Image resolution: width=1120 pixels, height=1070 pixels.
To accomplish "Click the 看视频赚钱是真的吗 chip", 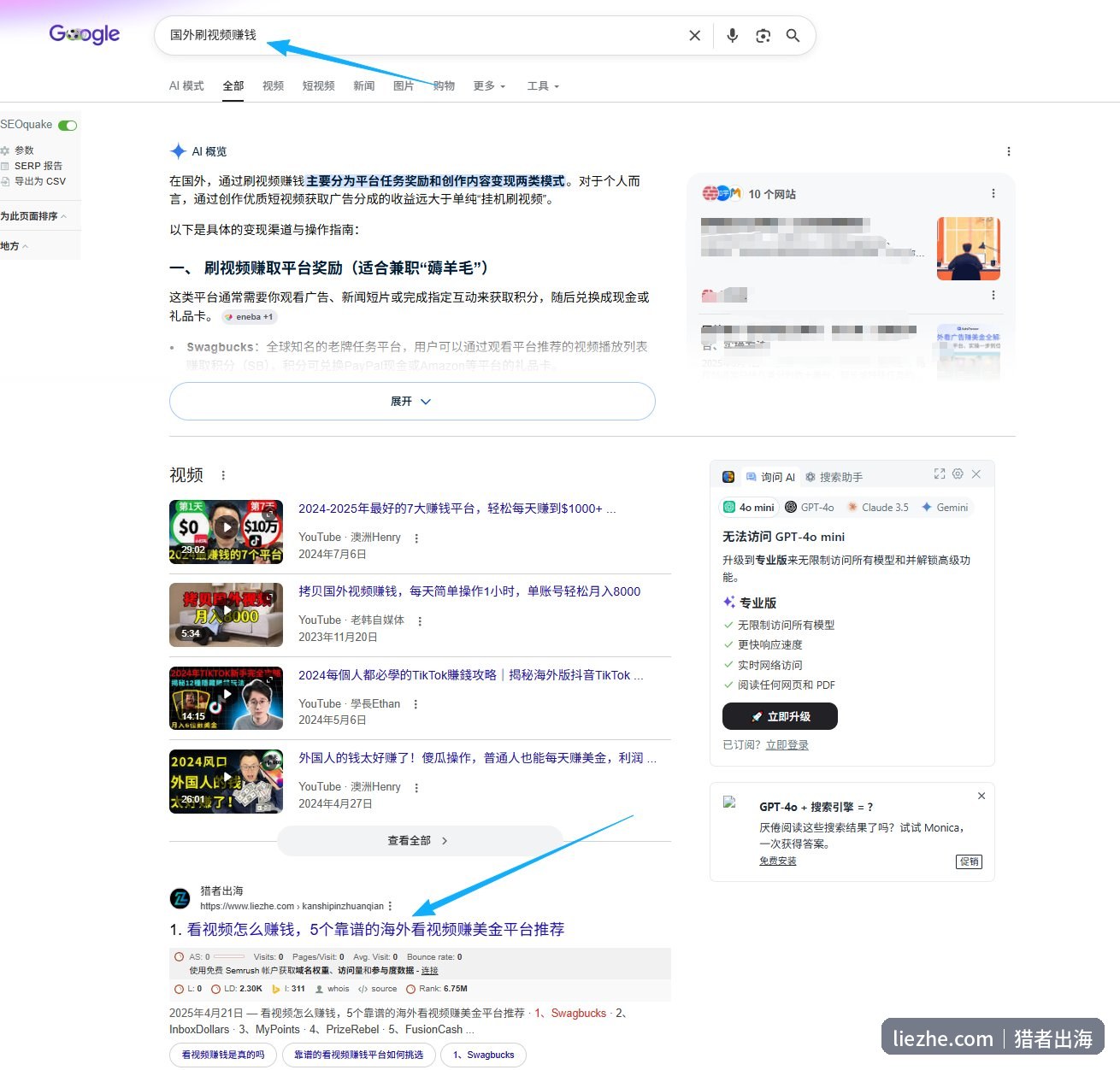I will [x=223, y=1055].
